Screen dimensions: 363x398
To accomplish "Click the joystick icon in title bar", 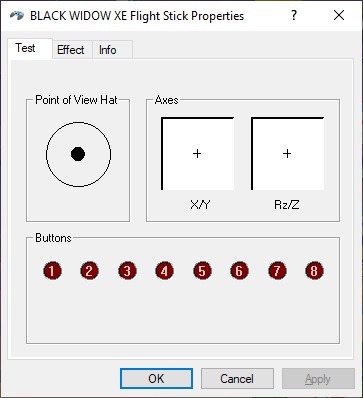I will (x=17, y=16).
